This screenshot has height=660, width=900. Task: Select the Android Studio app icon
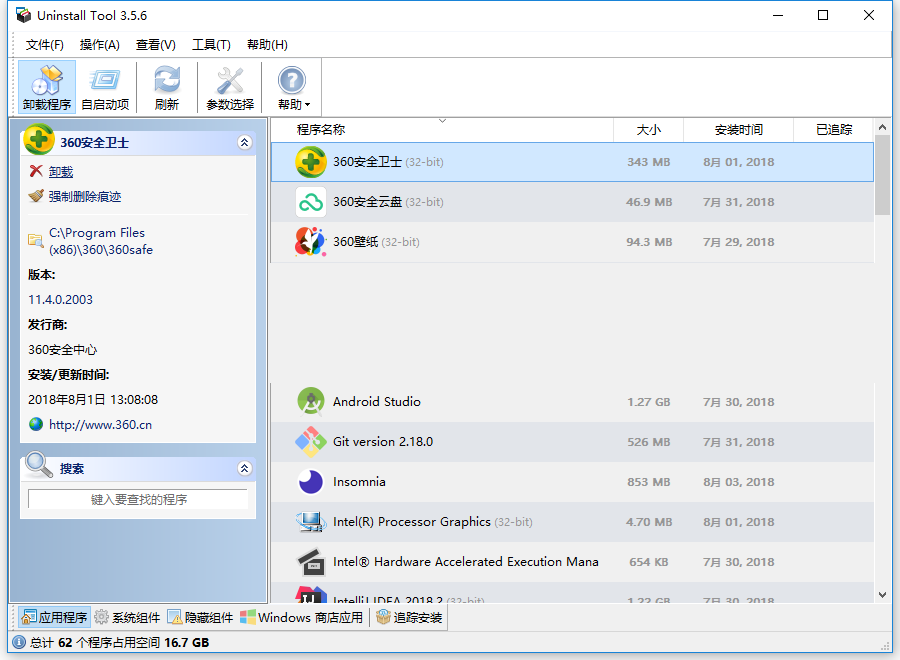[x=310, y=401]
